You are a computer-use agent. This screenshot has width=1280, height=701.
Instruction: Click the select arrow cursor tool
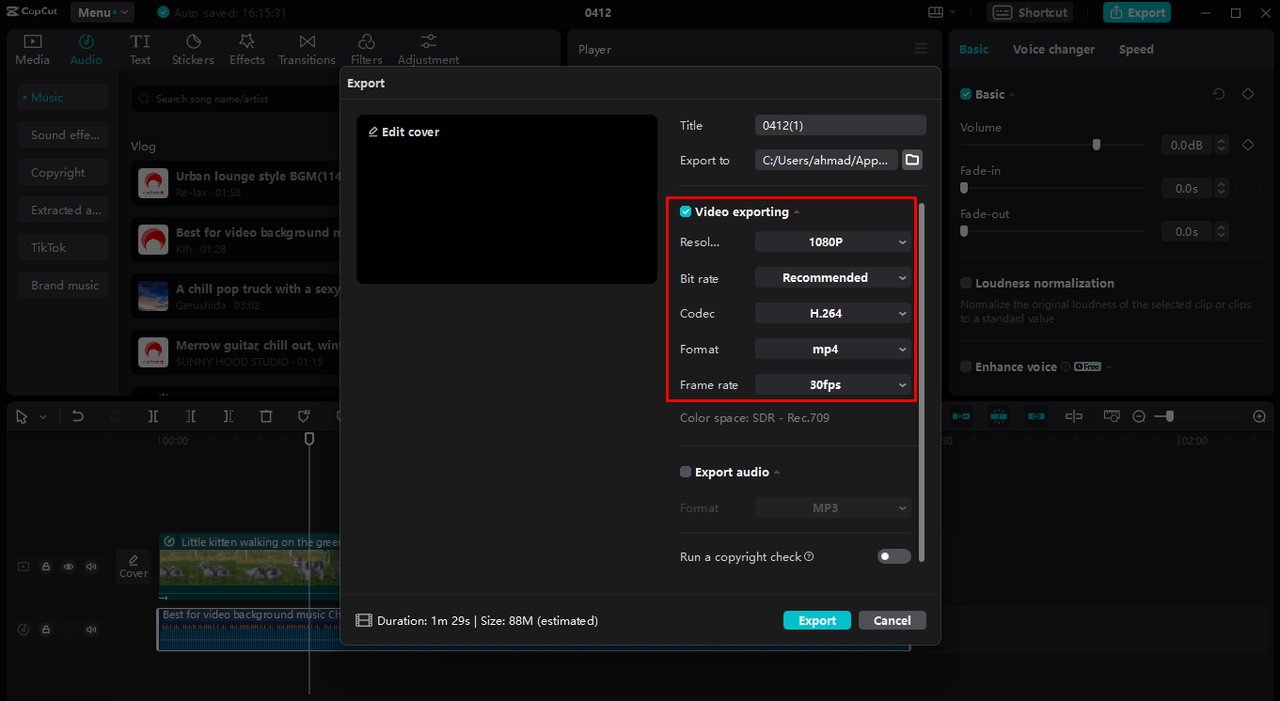click(22, 417)
